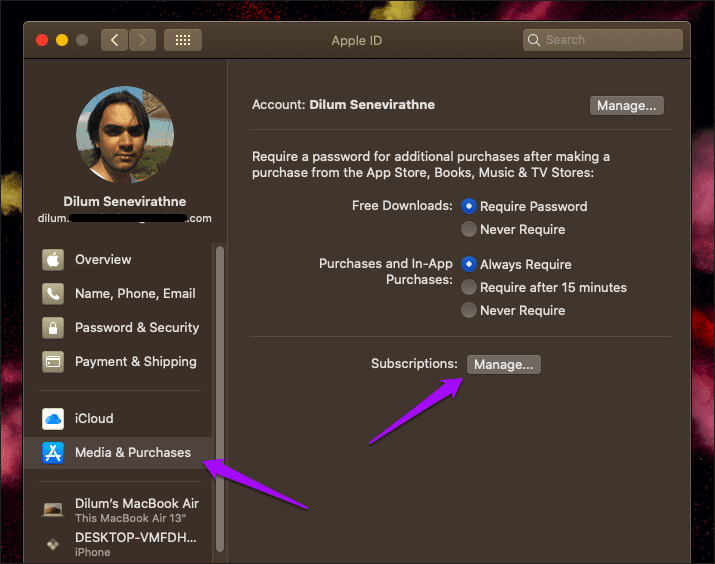Select DESKTOP-VMFDH iPhone device entry
This screenshot has height=564, width=715.
(x=118, y=544)
